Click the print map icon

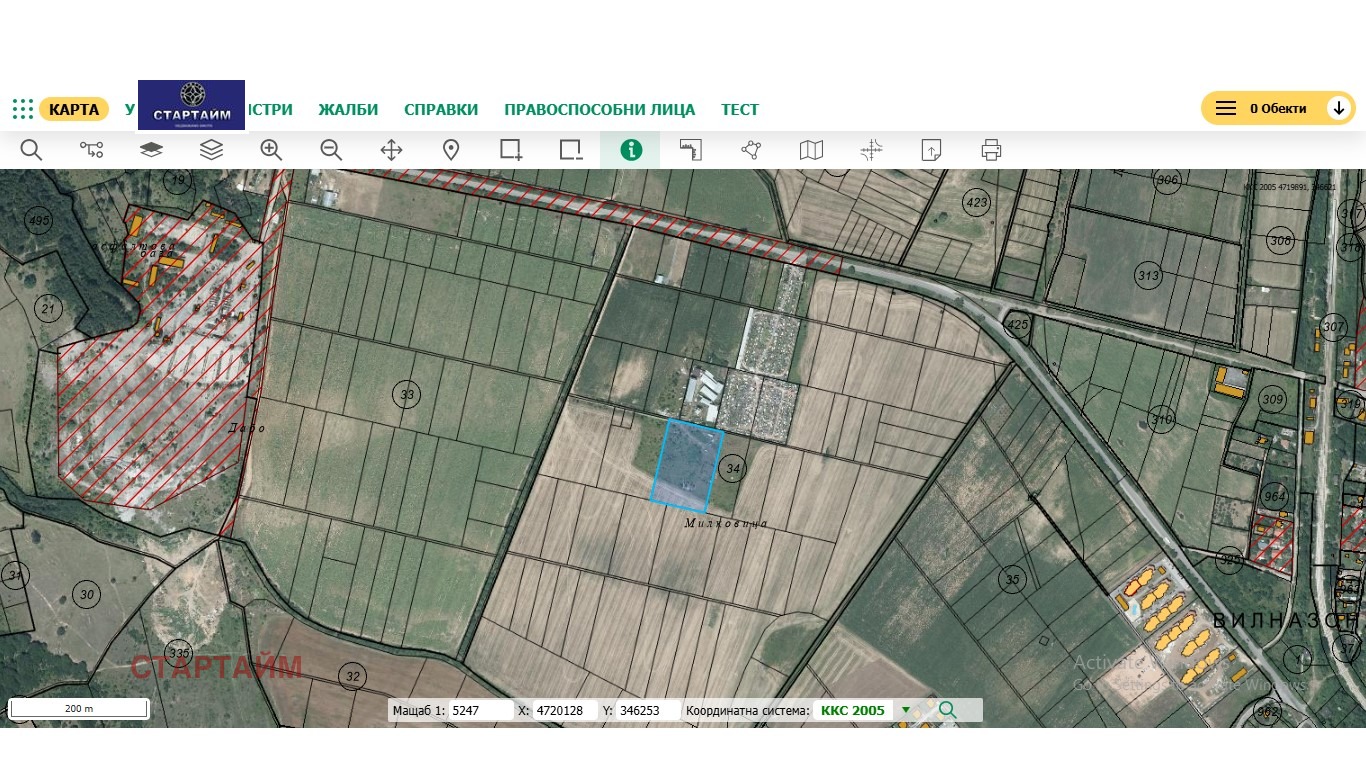pos(991,150)
